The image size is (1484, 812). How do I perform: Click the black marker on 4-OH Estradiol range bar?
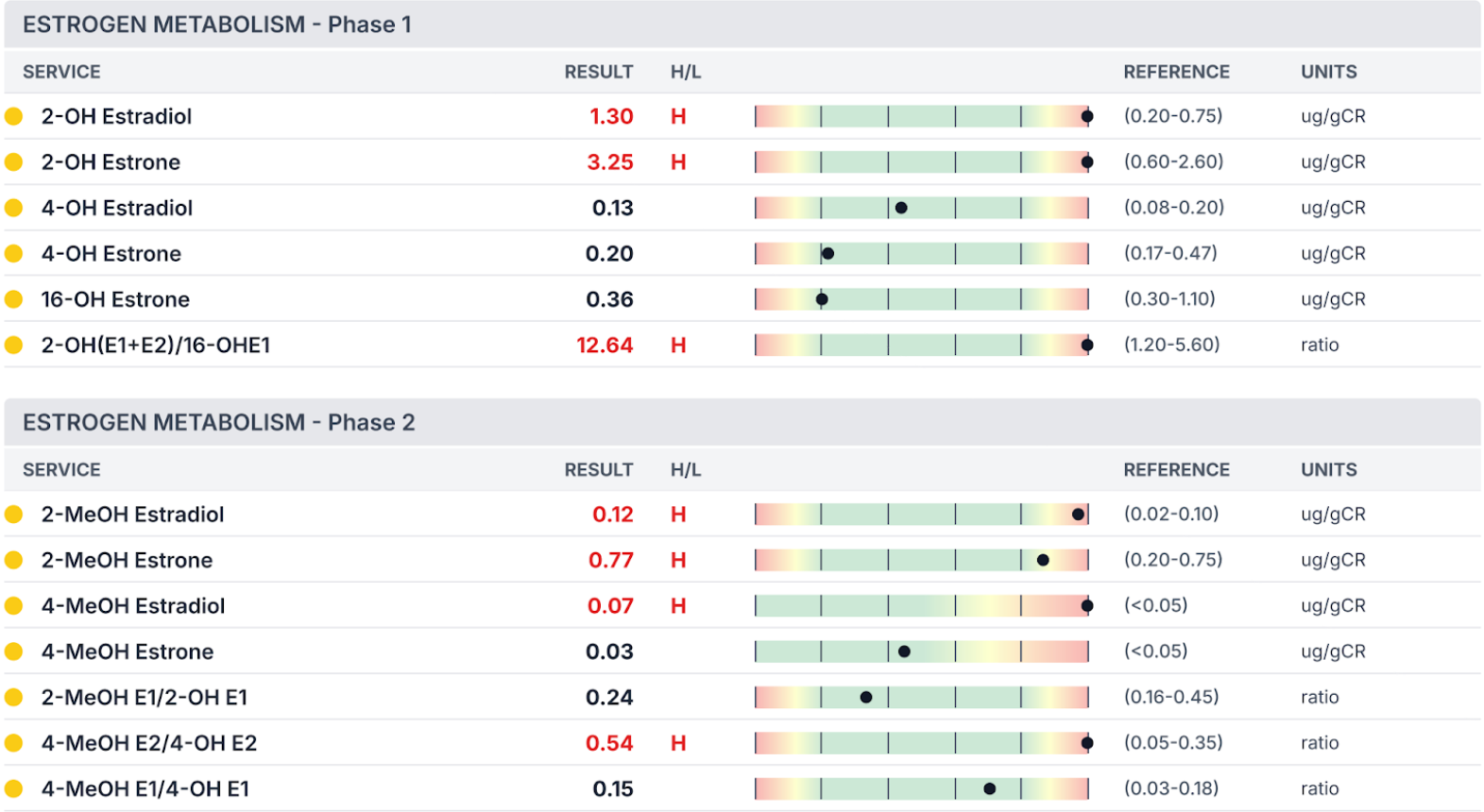901,208
